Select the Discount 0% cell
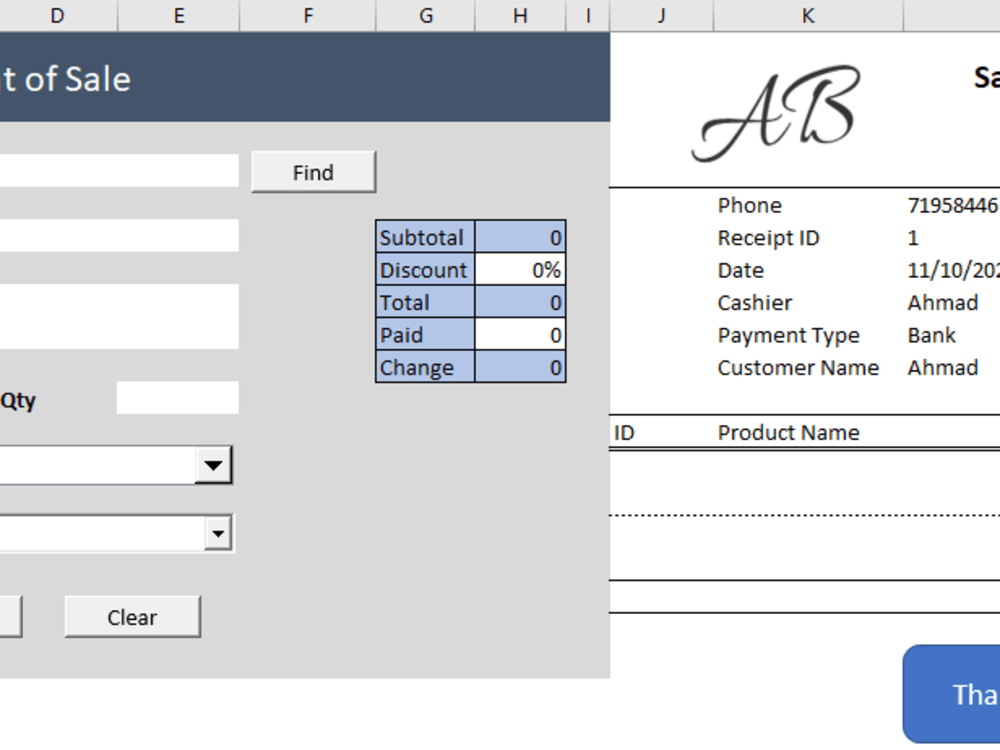 point(520,270)
